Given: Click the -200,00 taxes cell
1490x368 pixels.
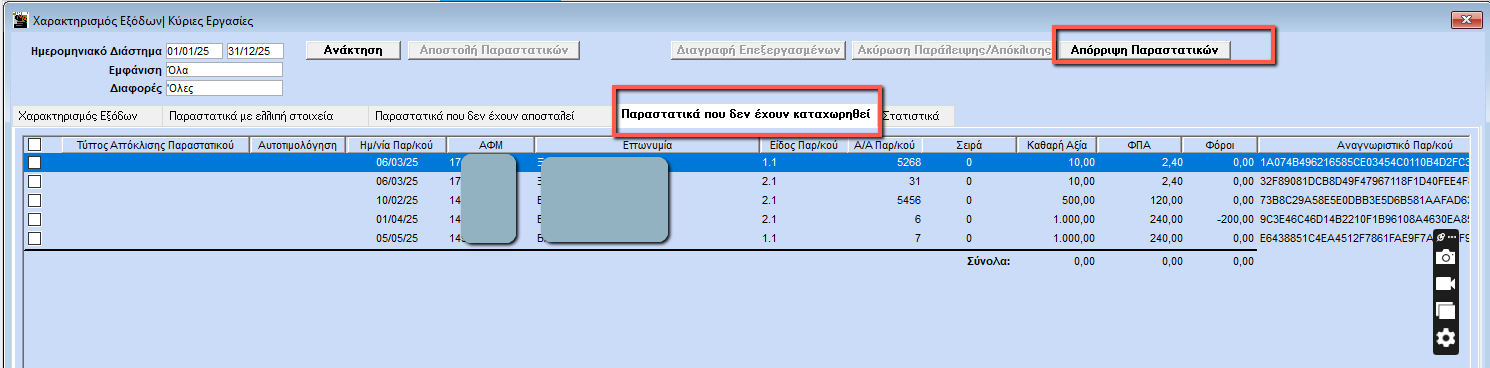Looking at the screenshot, I should (1221, 219).
